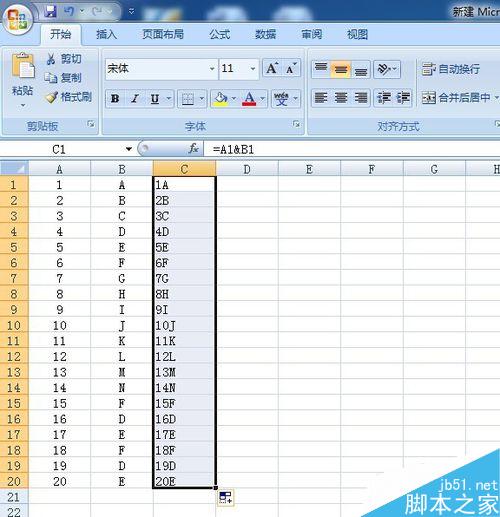Open font name dropdown 宋体
Screen dimensions: 500x517
212,69
